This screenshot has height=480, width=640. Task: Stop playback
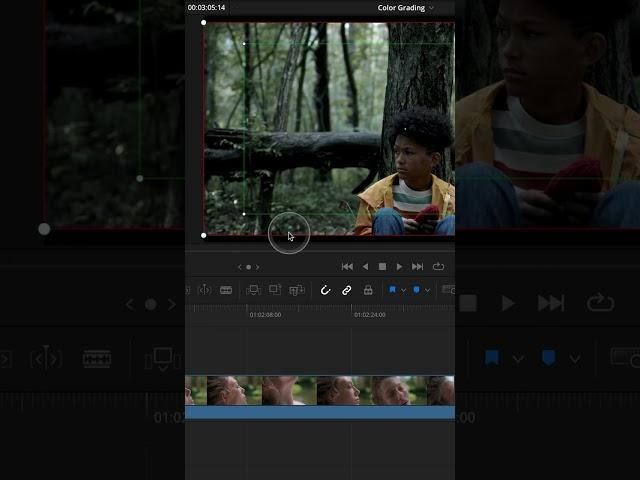click(382, 267)
